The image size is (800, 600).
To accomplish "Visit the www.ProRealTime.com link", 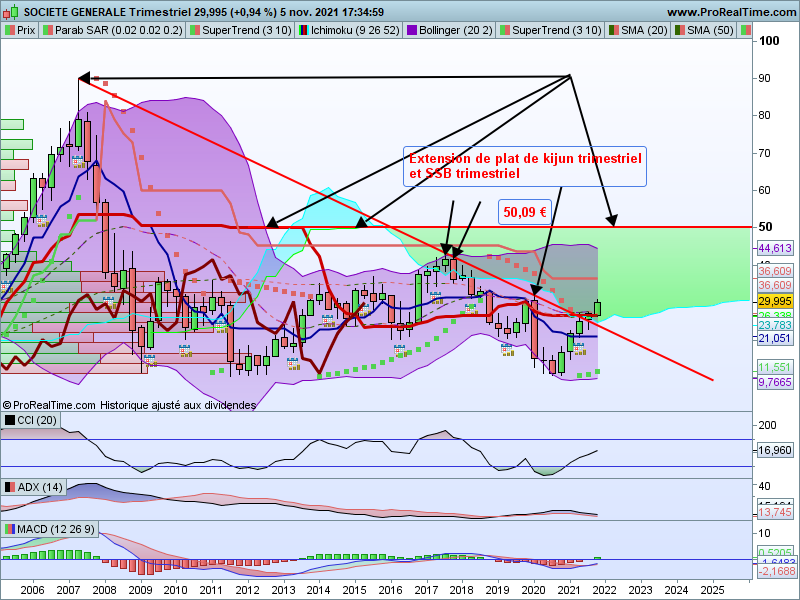I will click(731, 12).
